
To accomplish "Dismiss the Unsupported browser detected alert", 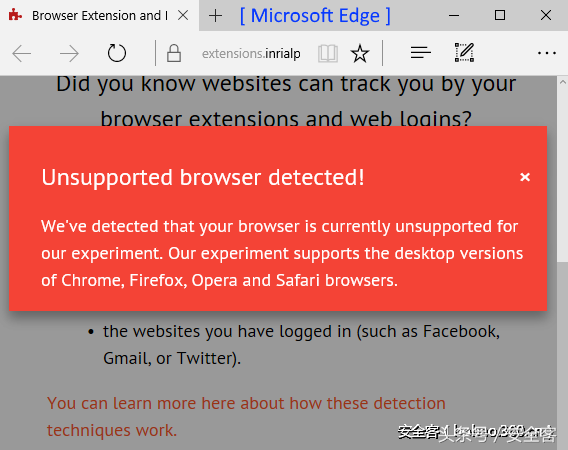I will [x=525, y=177].
